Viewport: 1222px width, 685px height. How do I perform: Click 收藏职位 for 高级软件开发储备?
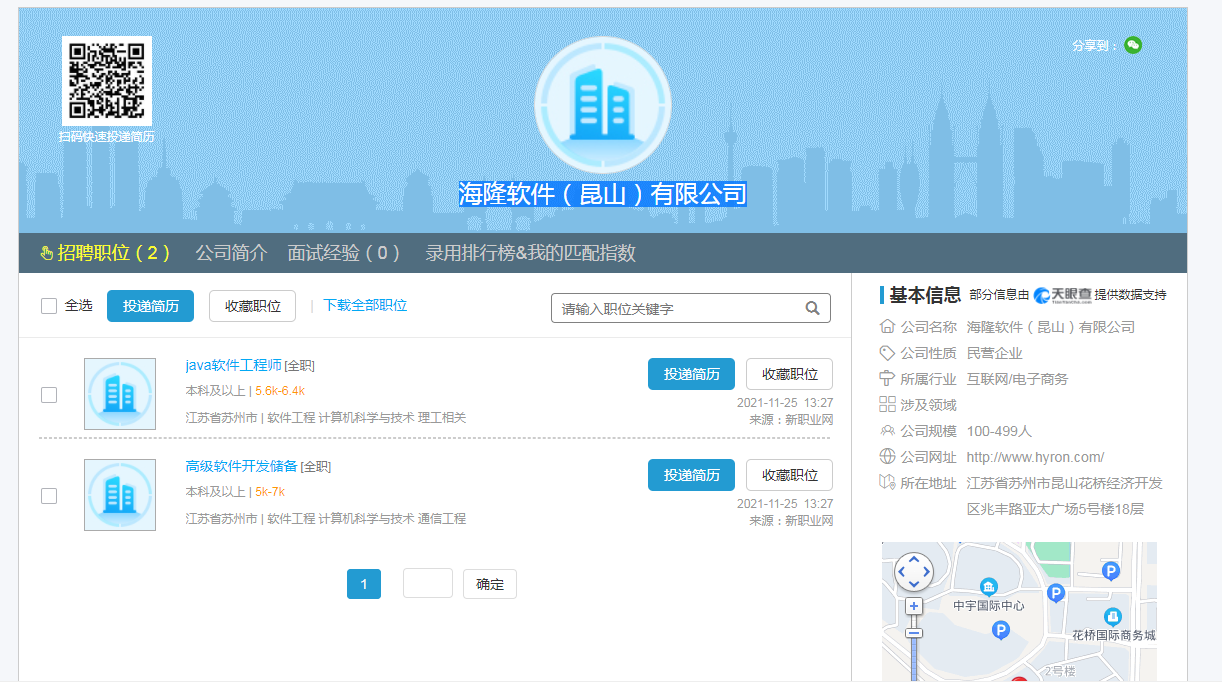pos(789,475)
